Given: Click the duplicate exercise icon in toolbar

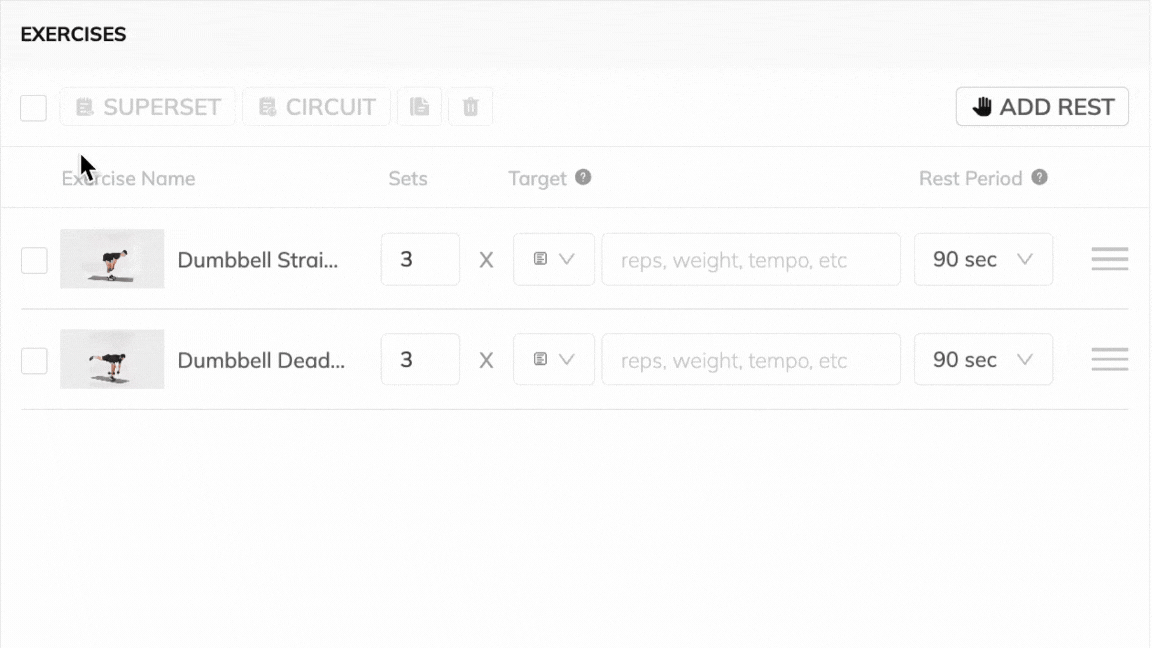Looking at the screenshot, I should tap(420, 107).
